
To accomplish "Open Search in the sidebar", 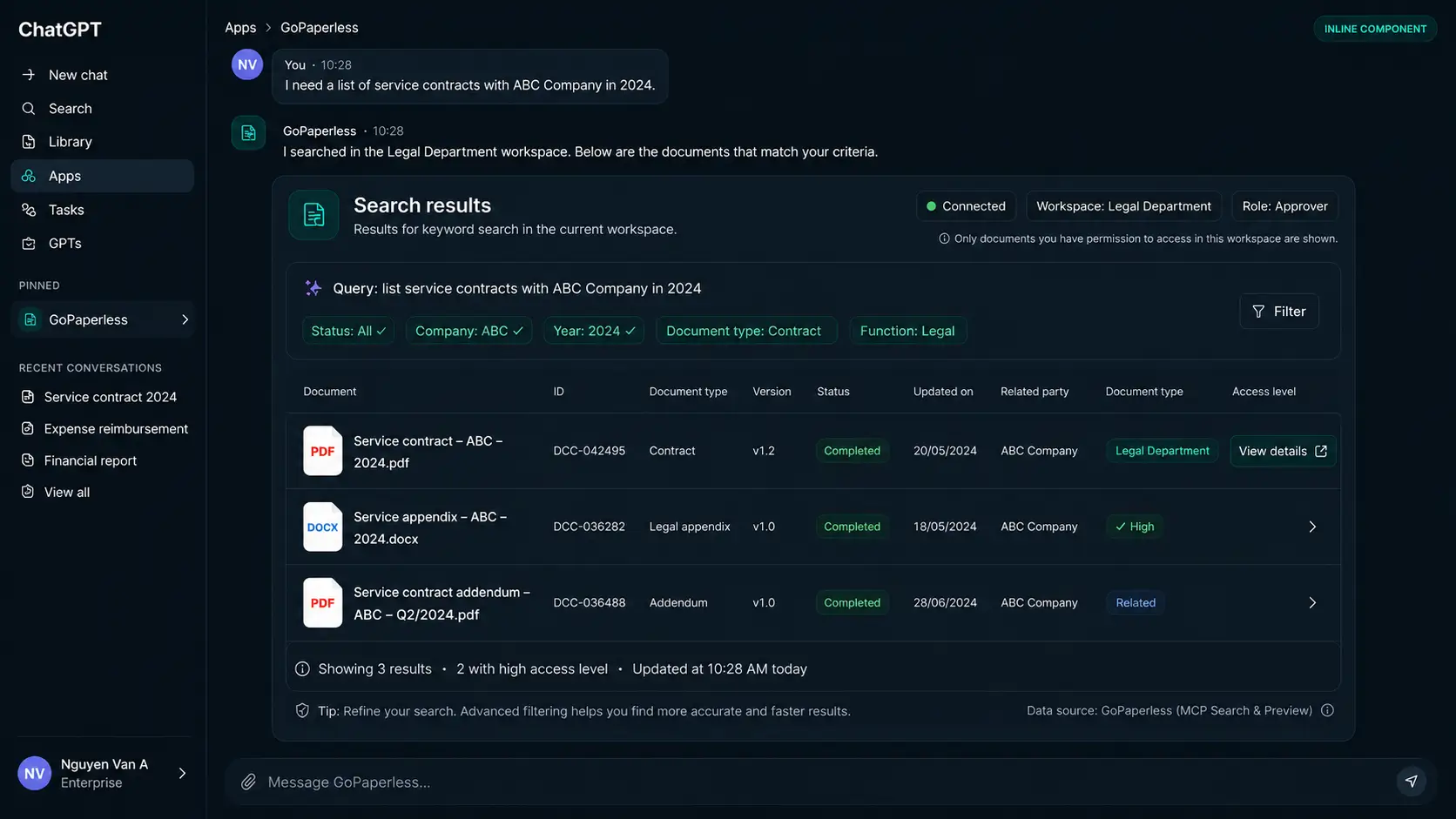I will point(102,109).
